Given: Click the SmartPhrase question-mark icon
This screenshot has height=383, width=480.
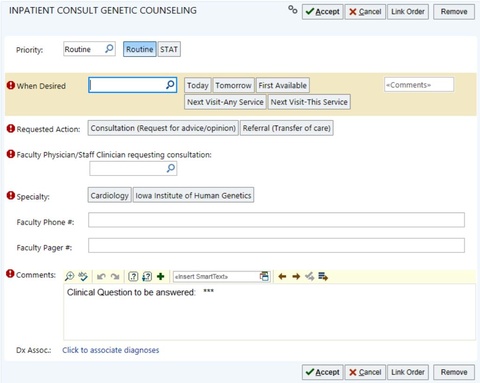Looking at the screenshot, I should pos(133,276).
